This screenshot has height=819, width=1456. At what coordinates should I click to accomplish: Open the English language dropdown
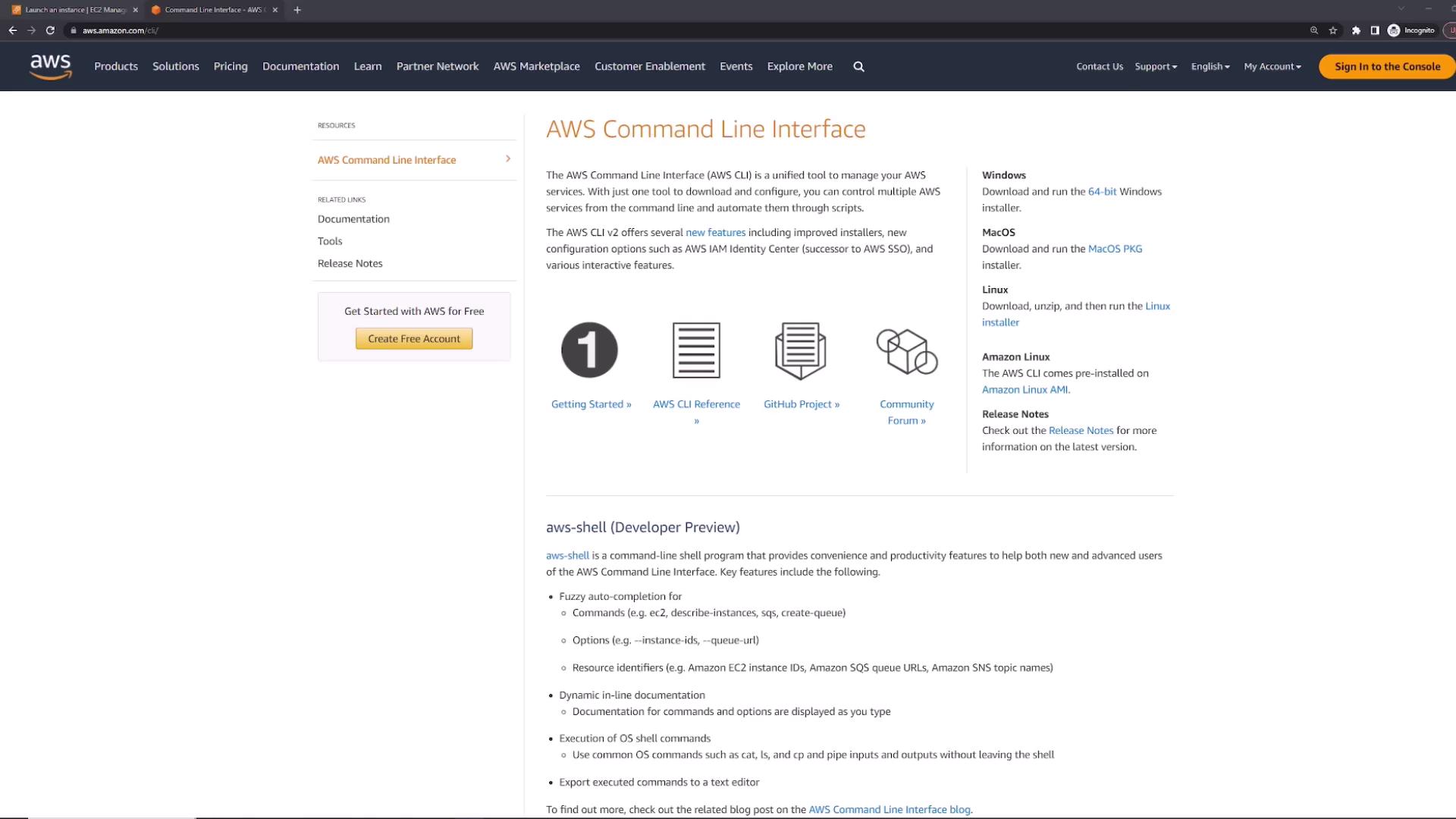point(1210,67)
